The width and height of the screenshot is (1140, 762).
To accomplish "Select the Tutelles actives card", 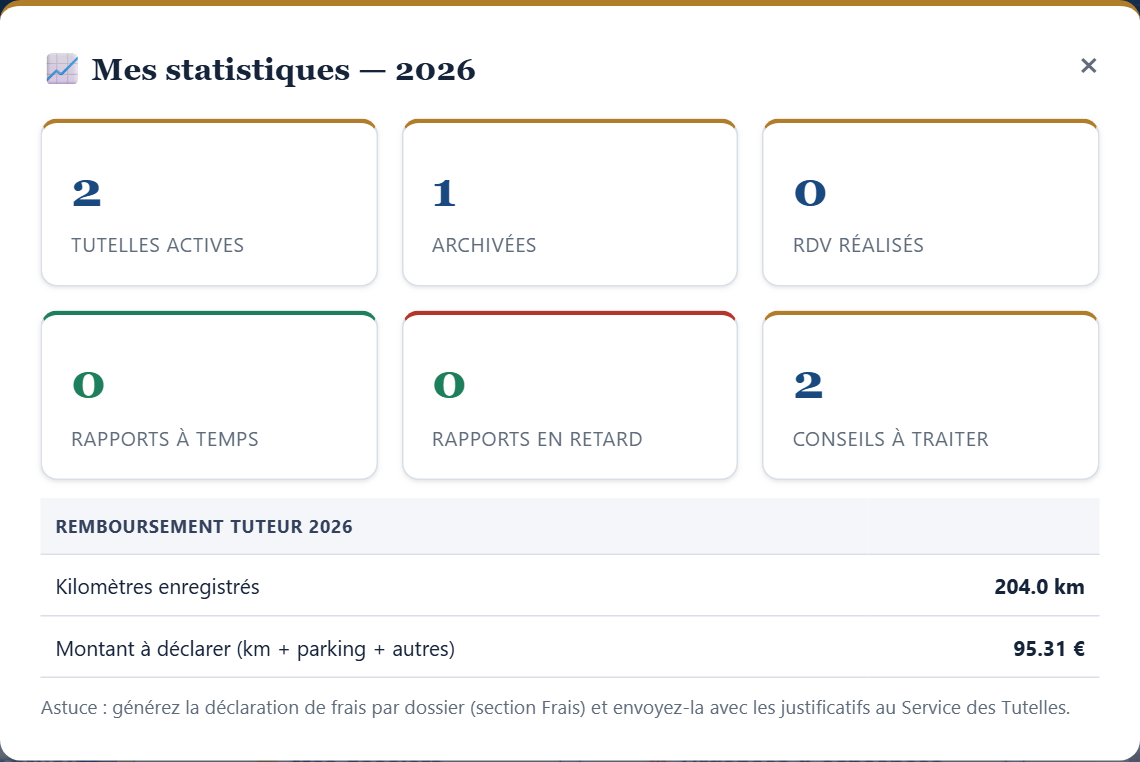I will coord(209,202).
